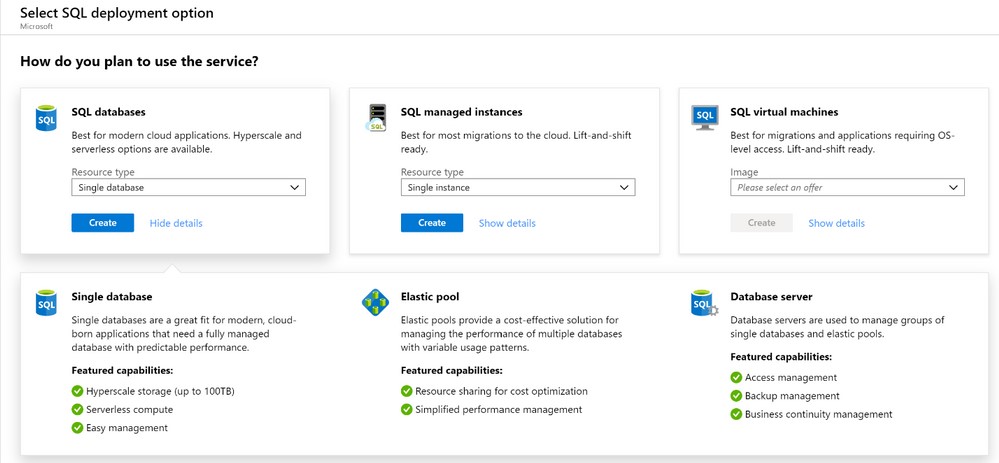Hide details for SQL databases
This screenshot has width=999, height=463.
click(176, 223)
